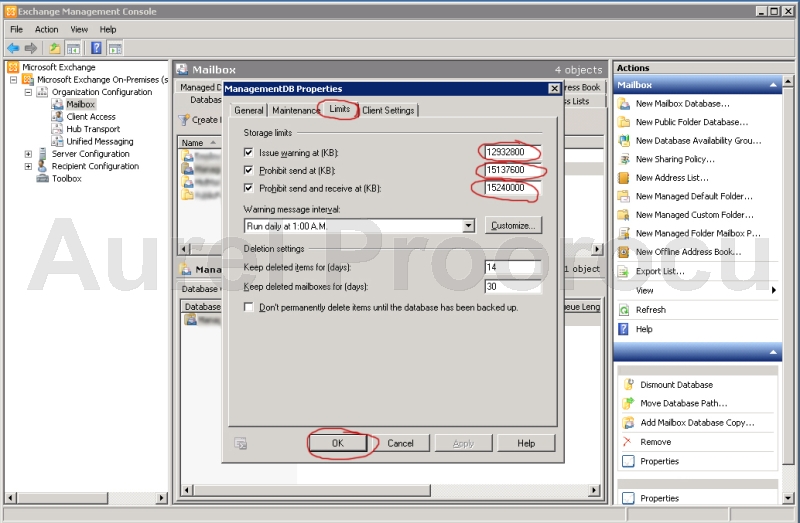Open the File menu
The image size is (800, 523).
coord(16,30)
